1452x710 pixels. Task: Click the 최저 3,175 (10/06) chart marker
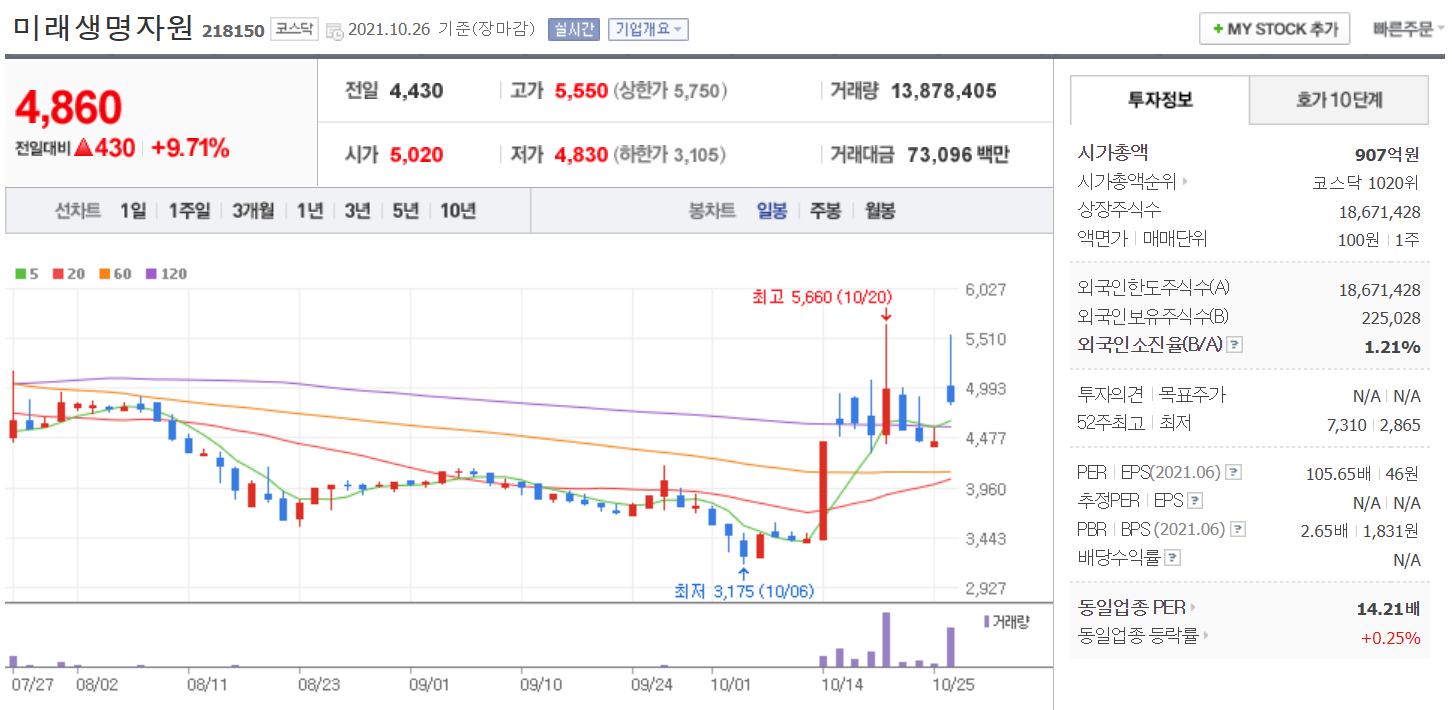(x=744, y=591)
